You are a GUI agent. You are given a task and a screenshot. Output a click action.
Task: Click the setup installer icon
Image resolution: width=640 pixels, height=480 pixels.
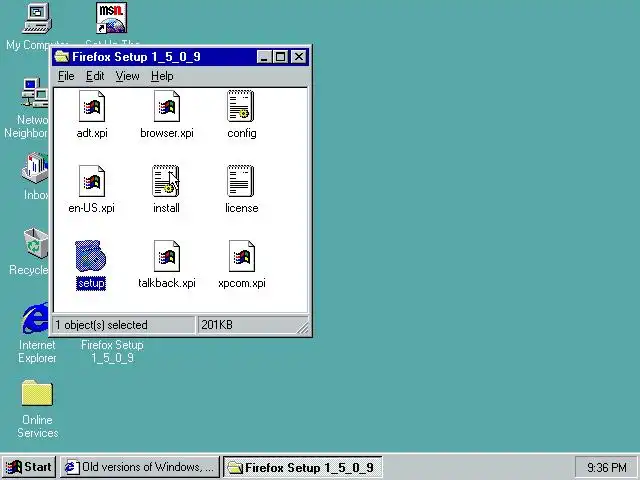point(91,256)
